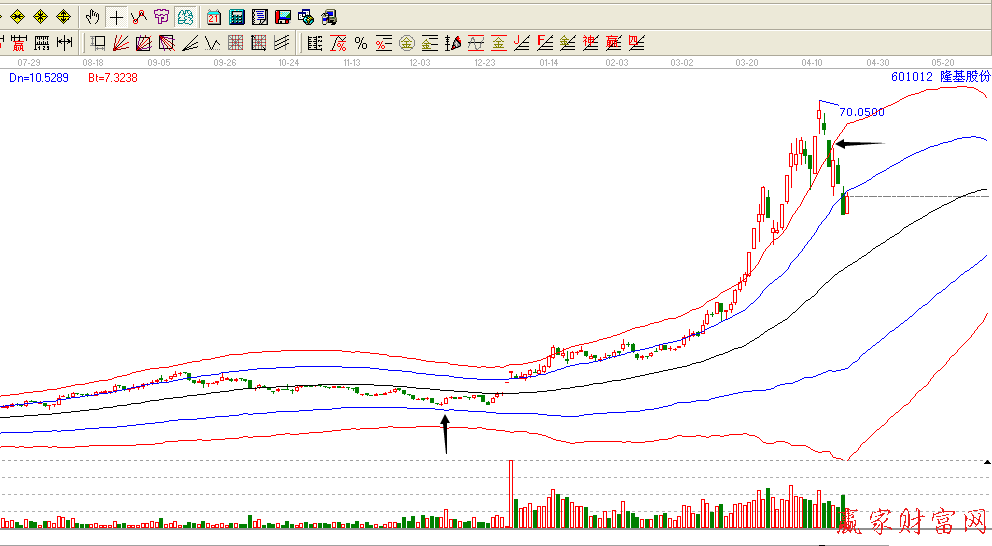Select the circled 金 golden ratio icon
Screen dimensions: 992x546
click(406, 43)
